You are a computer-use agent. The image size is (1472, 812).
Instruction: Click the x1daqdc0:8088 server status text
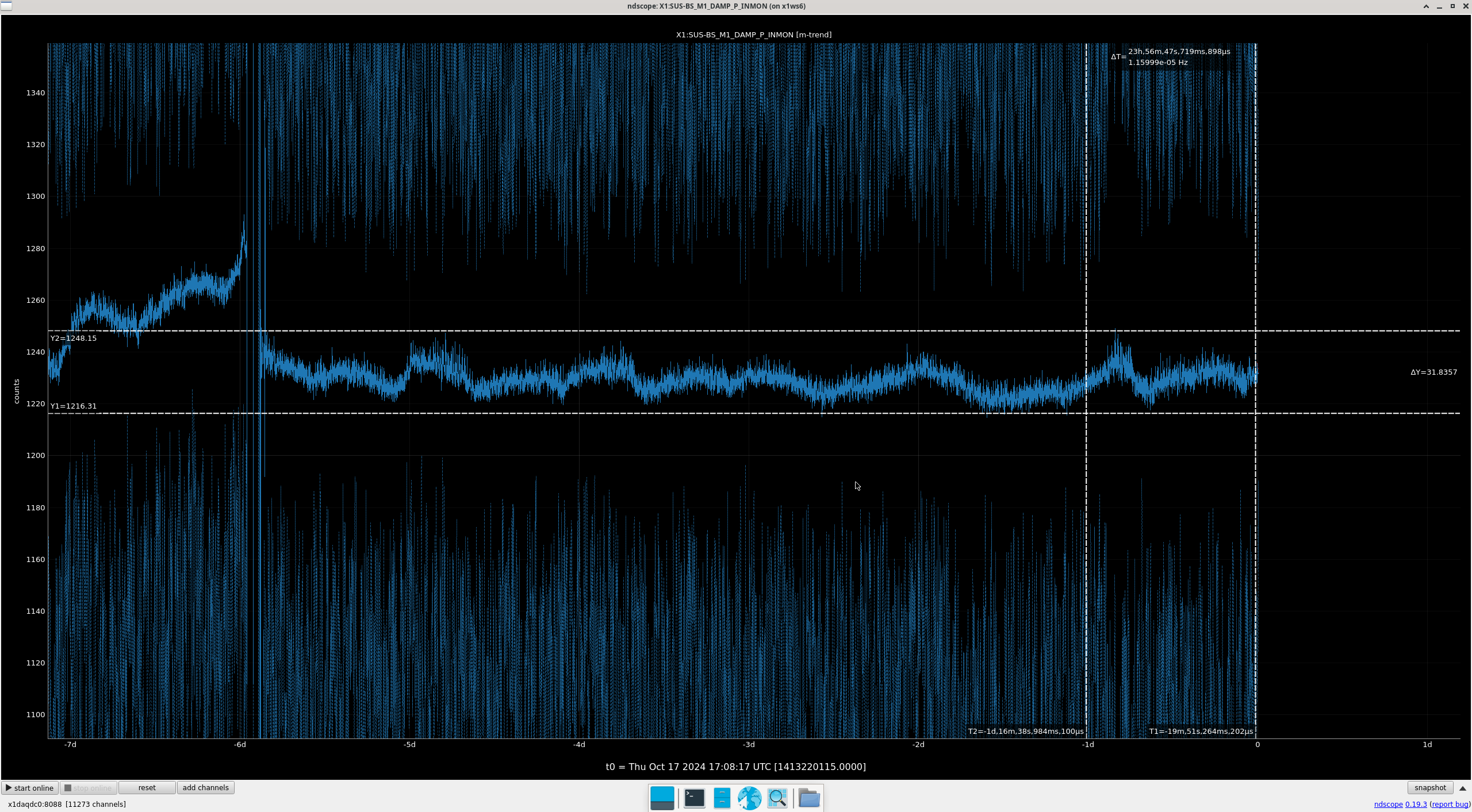tap(67, 804)
